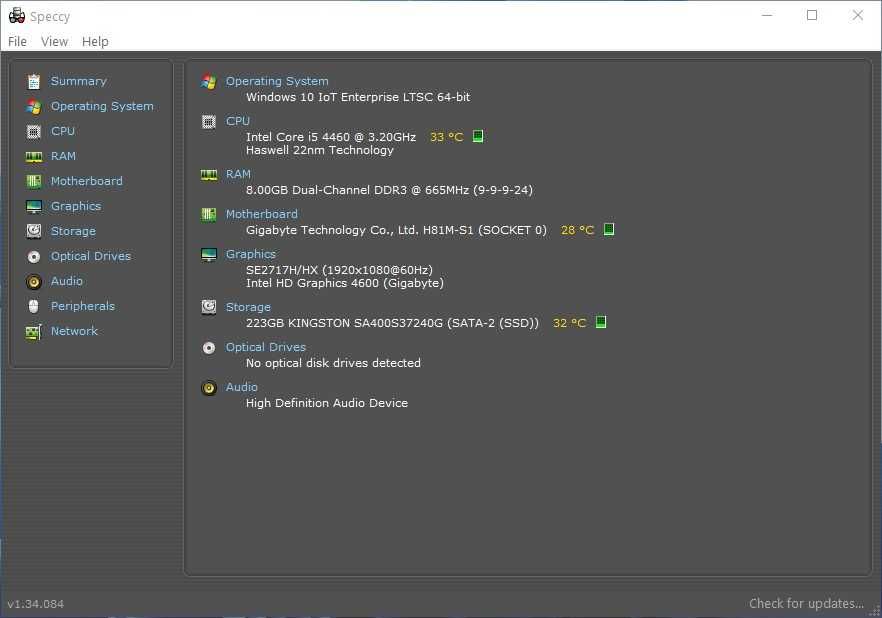This screenshot has height=618, width=882.
Task: Select Peripherals section in the sidebar
Action: (x=83, y=306)
